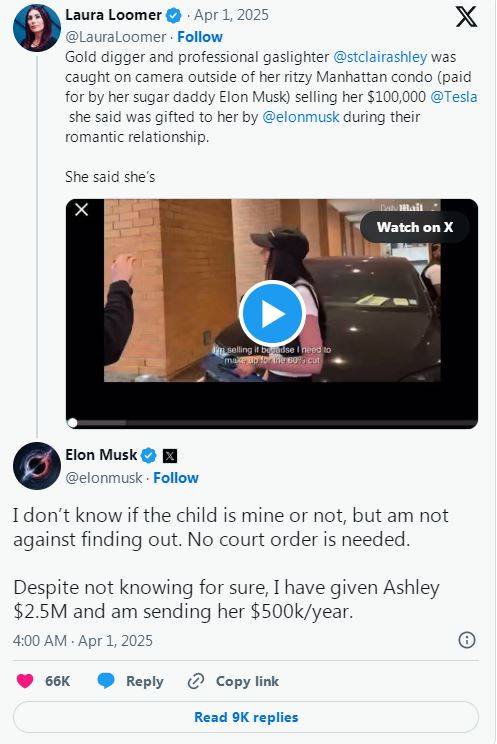Copy the tweet link using the chain icon

pyautogui.click(x=196, y=681)
